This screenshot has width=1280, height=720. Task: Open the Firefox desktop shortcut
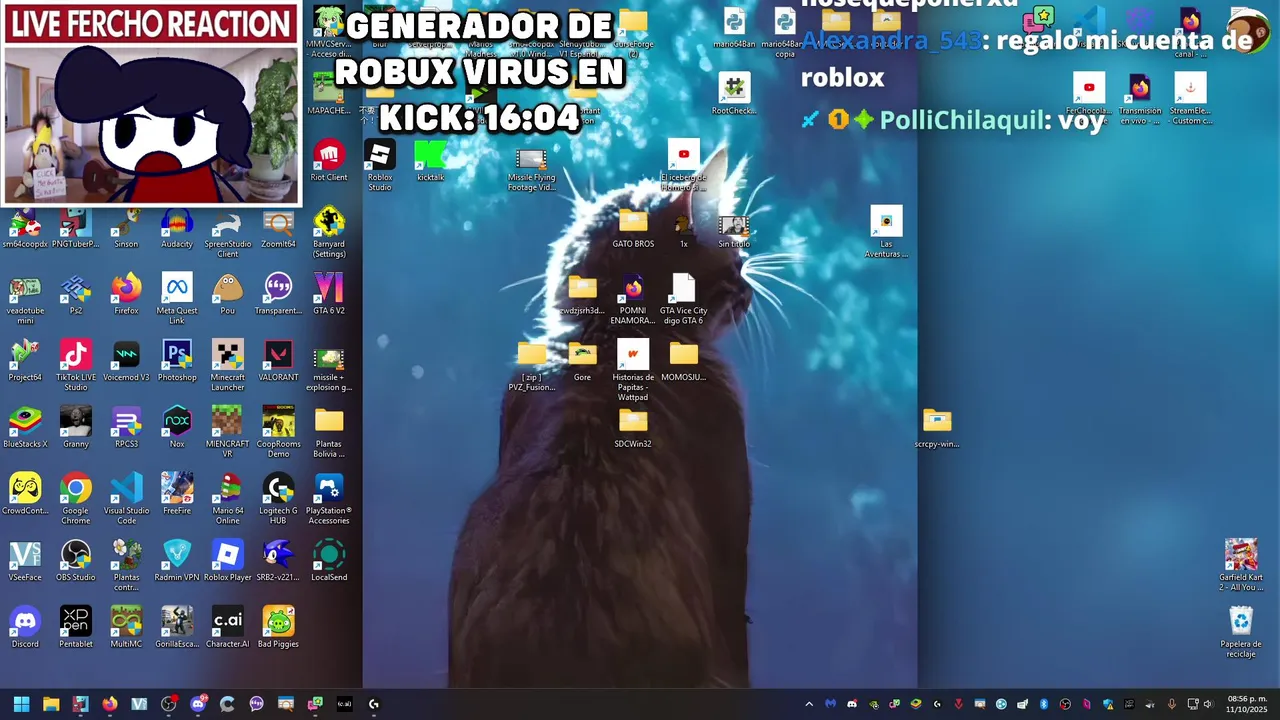coord(126,295)
